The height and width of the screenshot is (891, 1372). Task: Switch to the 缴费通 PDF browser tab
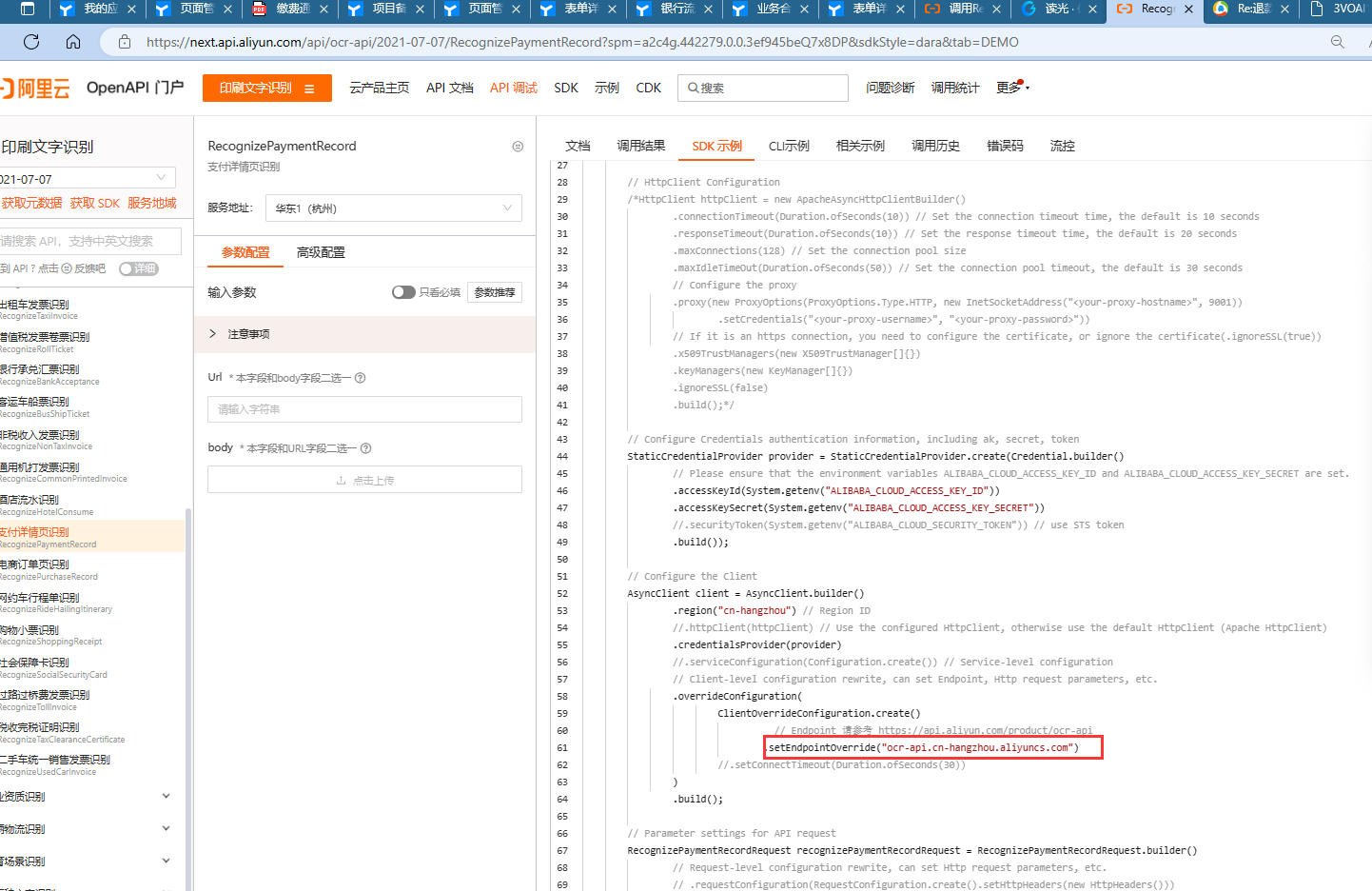click(290, 9)
